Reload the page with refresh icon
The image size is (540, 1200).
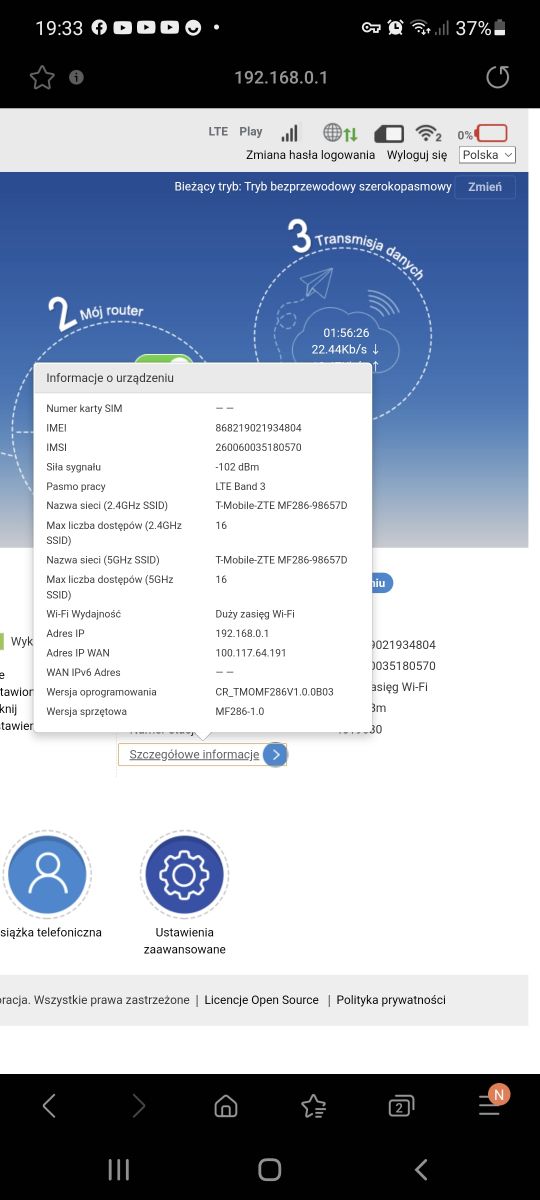[x=497, y=77]
